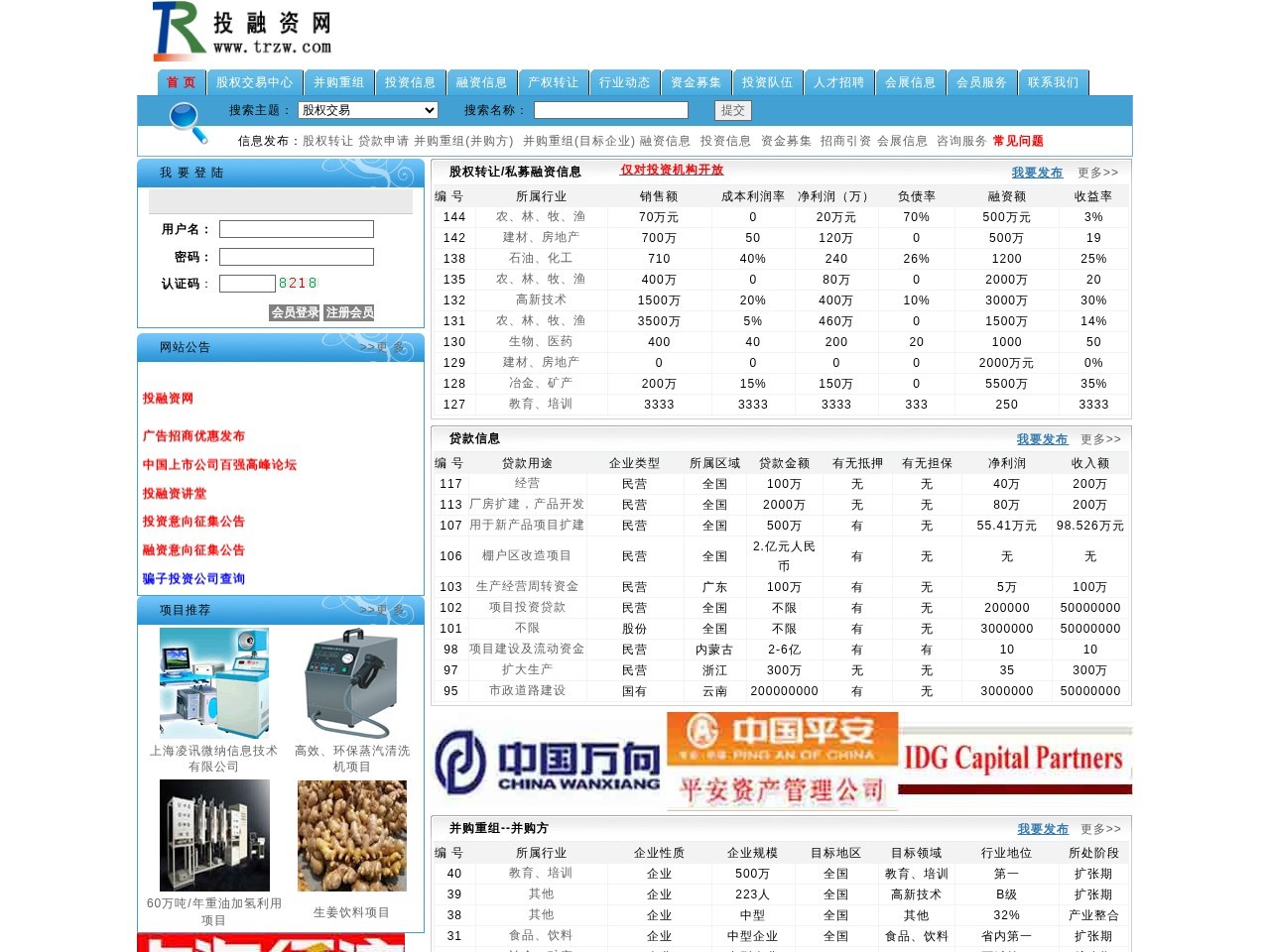Click the 中国万向 banner logo
The width and height of the screenshot is (1270, 952).
tap(548, 762)
